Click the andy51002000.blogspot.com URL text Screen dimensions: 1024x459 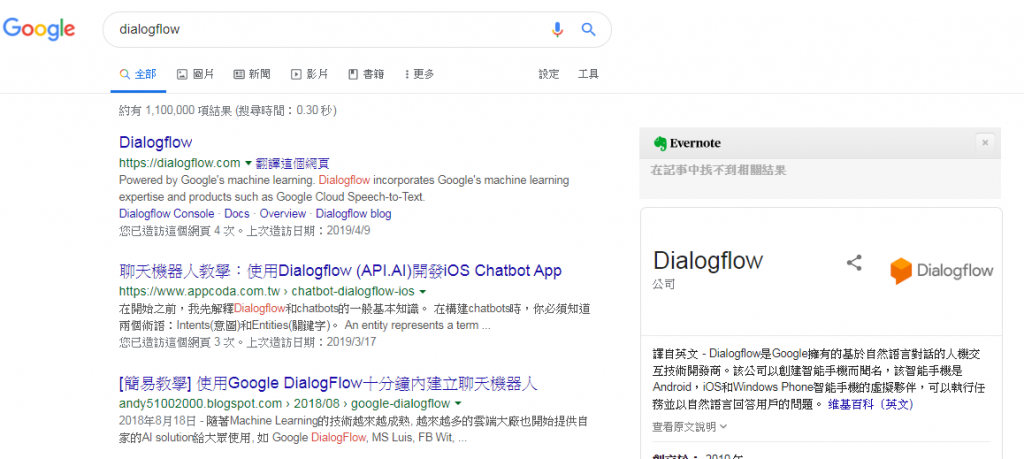(x=285, y=404)
